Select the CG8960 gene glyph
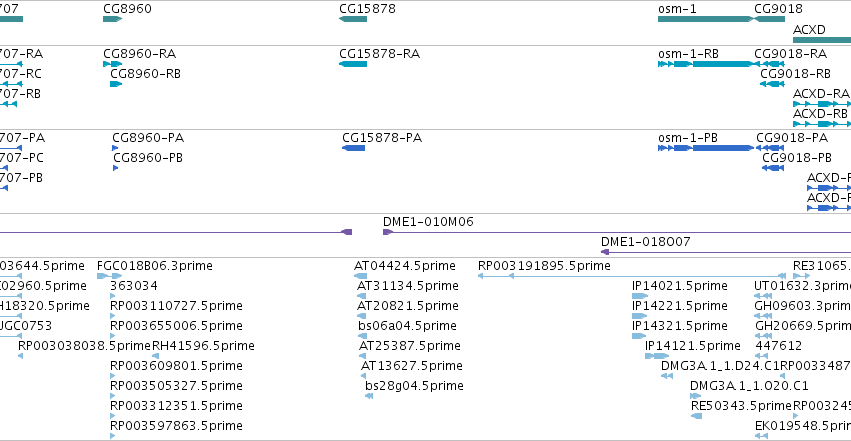Viewport: 851px width, 441px height. [112, 19]
